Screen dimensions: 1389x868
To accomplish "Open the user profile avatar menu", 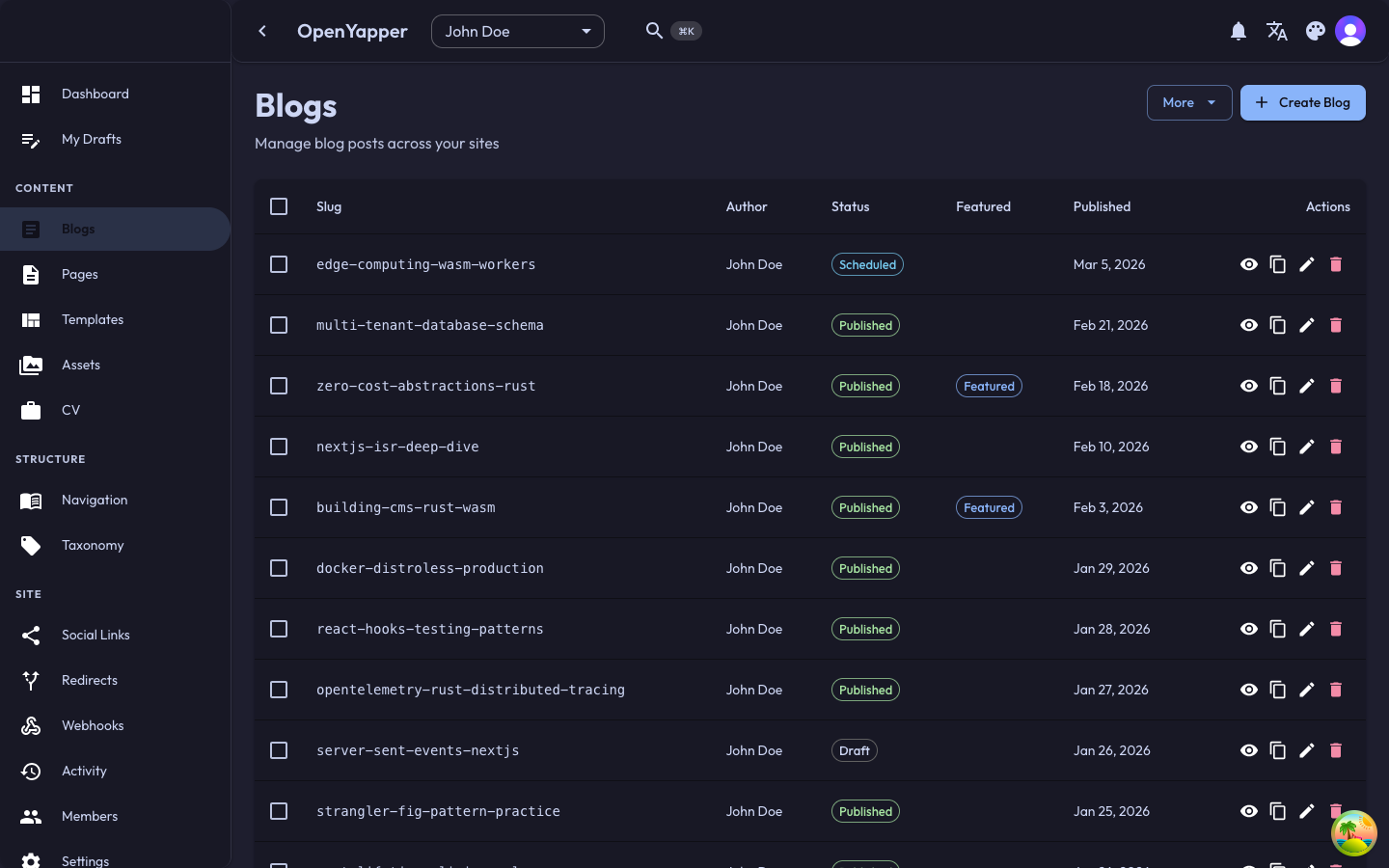I will (1350, 30).
